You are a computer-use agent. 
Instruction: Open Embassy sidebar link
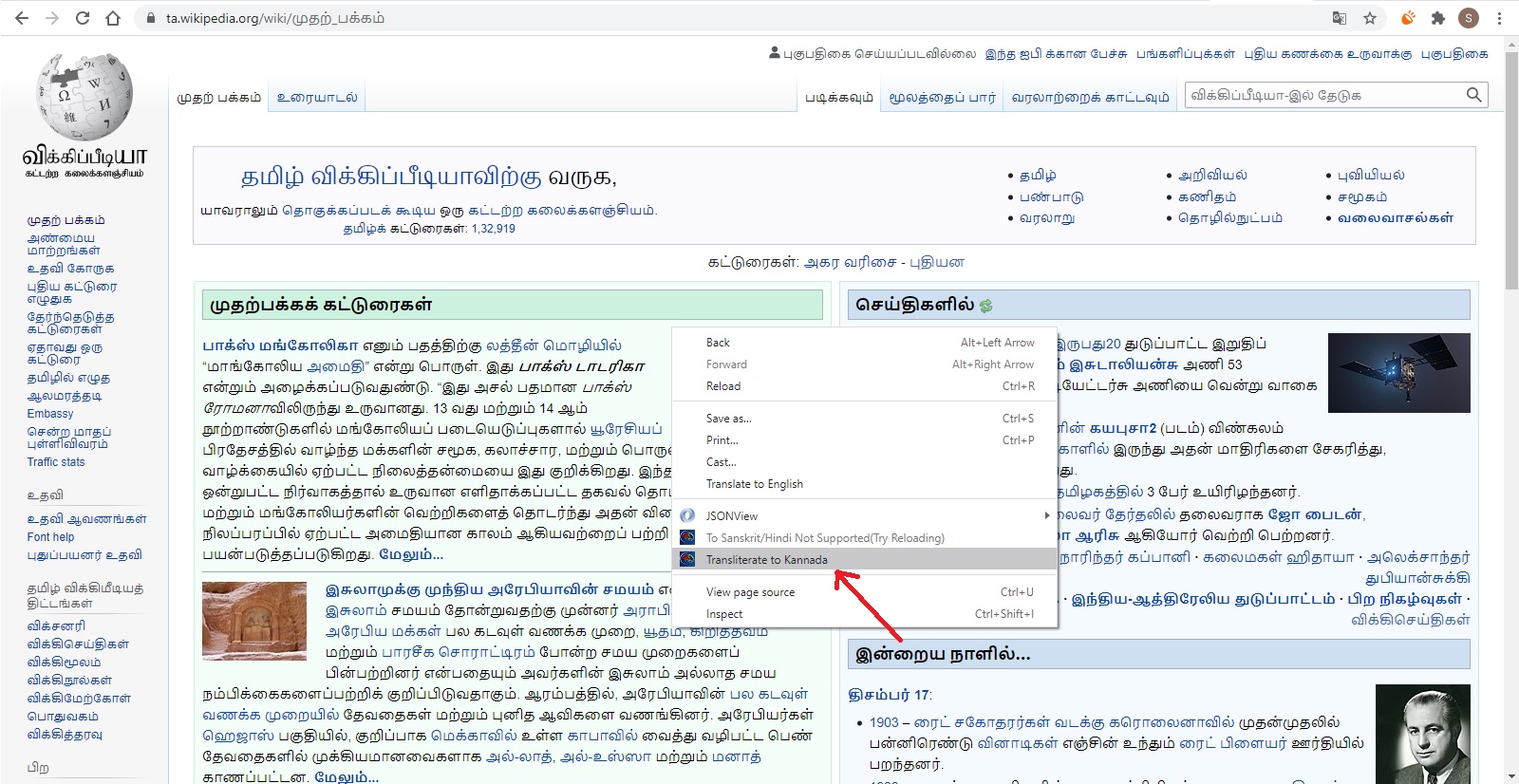(x=50, y=414)
